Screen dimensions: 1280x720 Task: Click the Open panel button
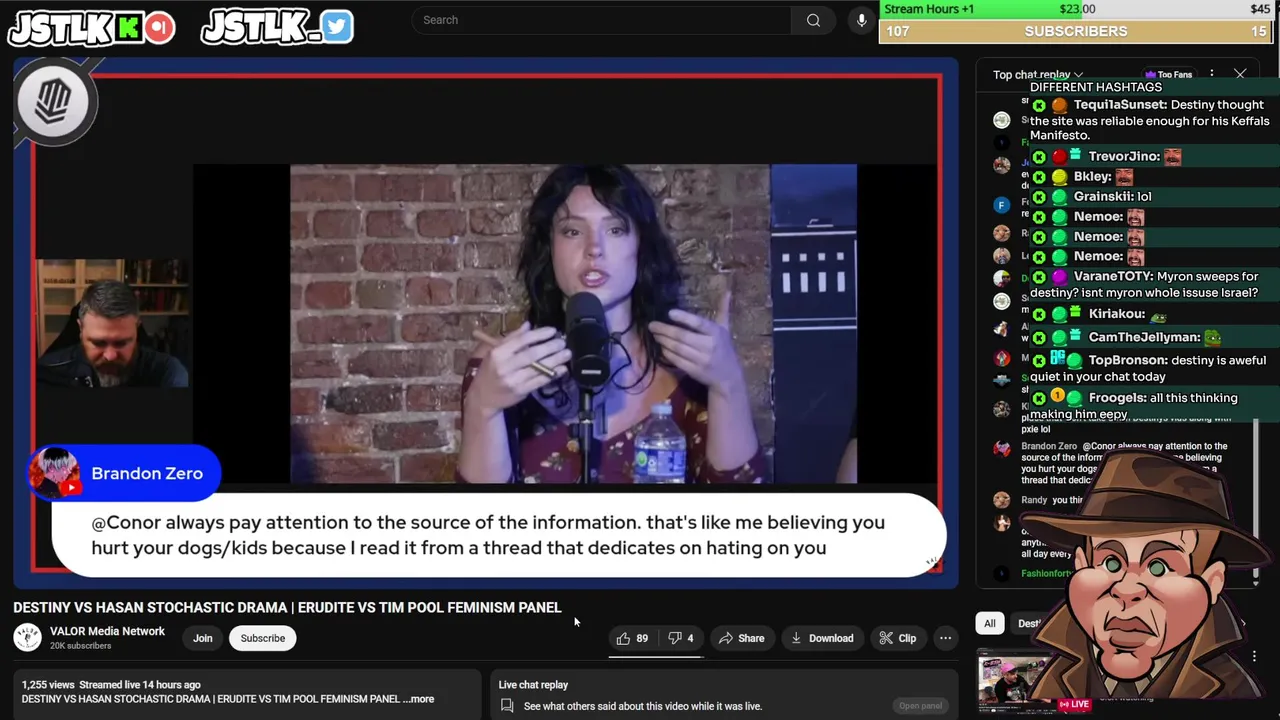pyautogui.click(x=920, y=706)
